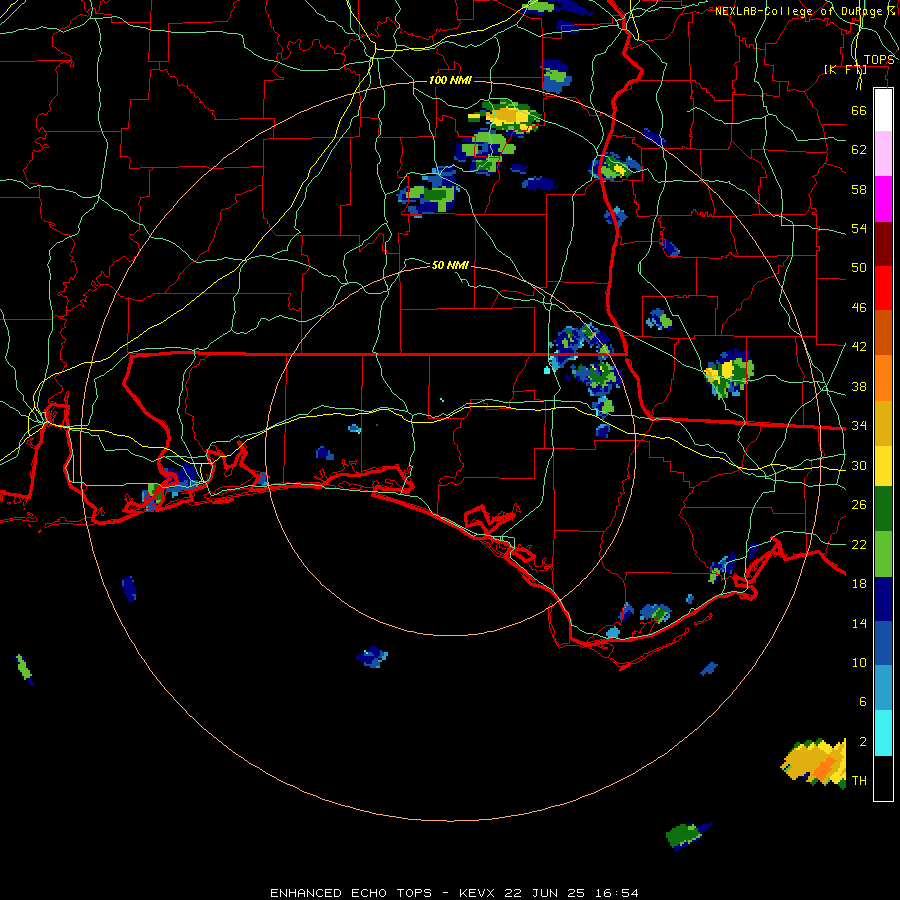Click the 50 NMI range ring label
Screen dimensions: 900x900
point(450,265)
